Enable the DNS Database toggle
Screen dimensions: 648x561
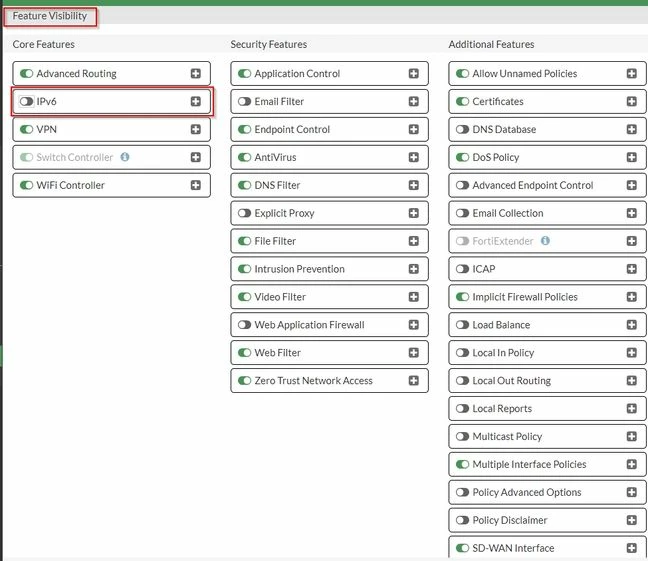462,129
